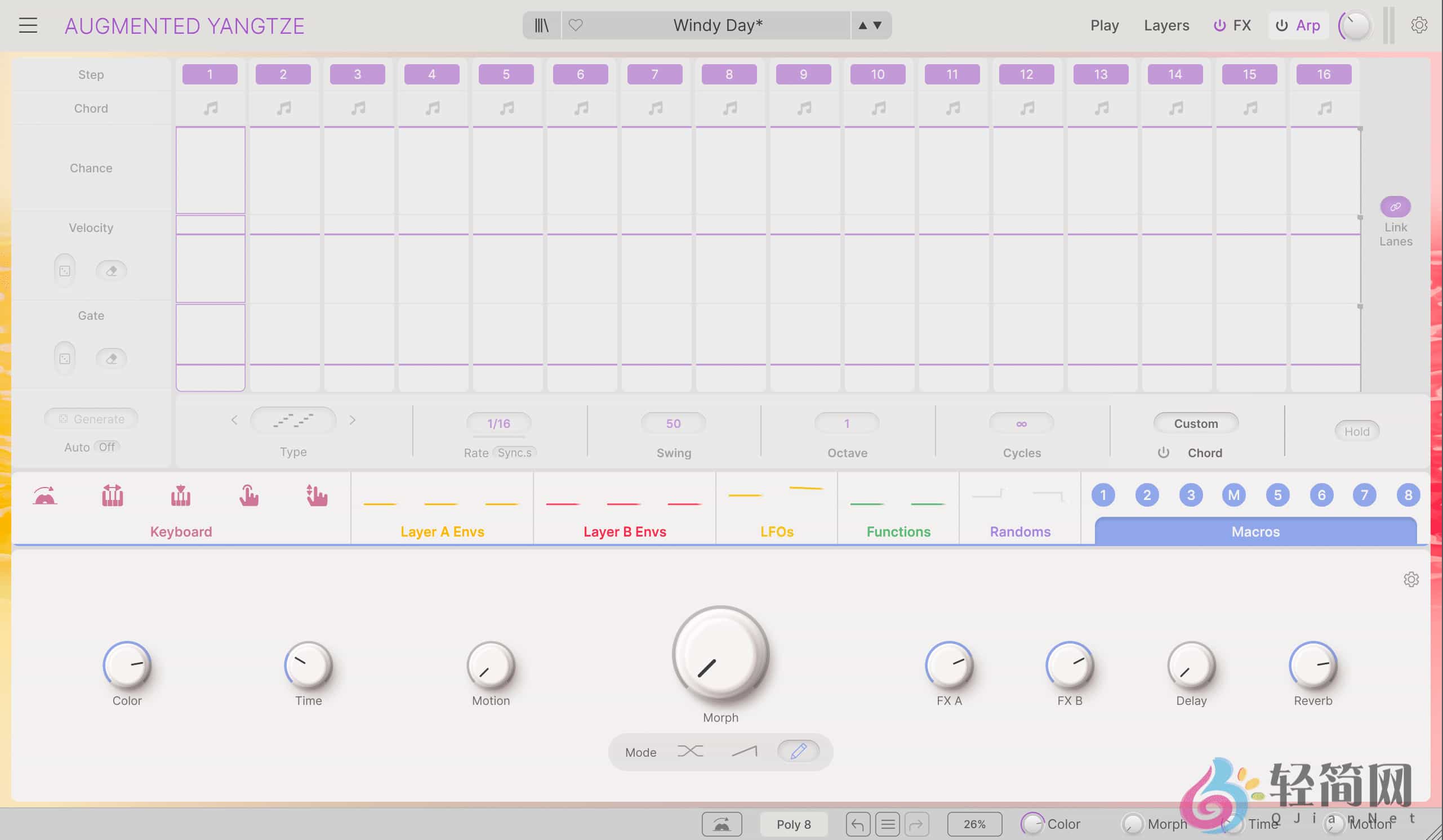Open macros settings gear icon

click(1411, 579)
